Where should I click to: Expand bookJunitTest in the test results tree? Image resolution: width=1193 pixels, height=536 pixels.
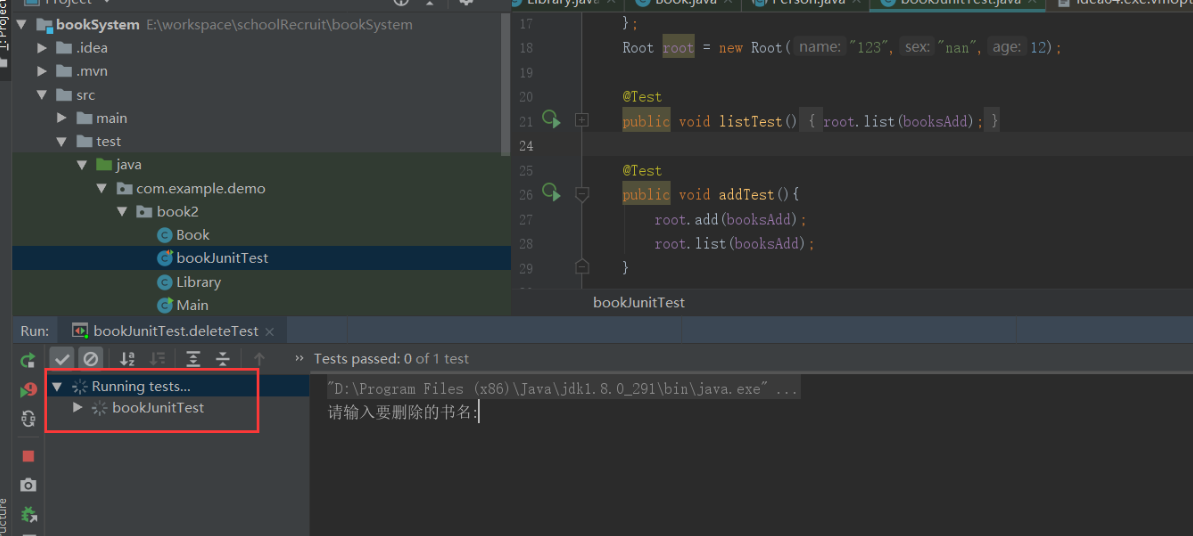(x=77, y=408)
